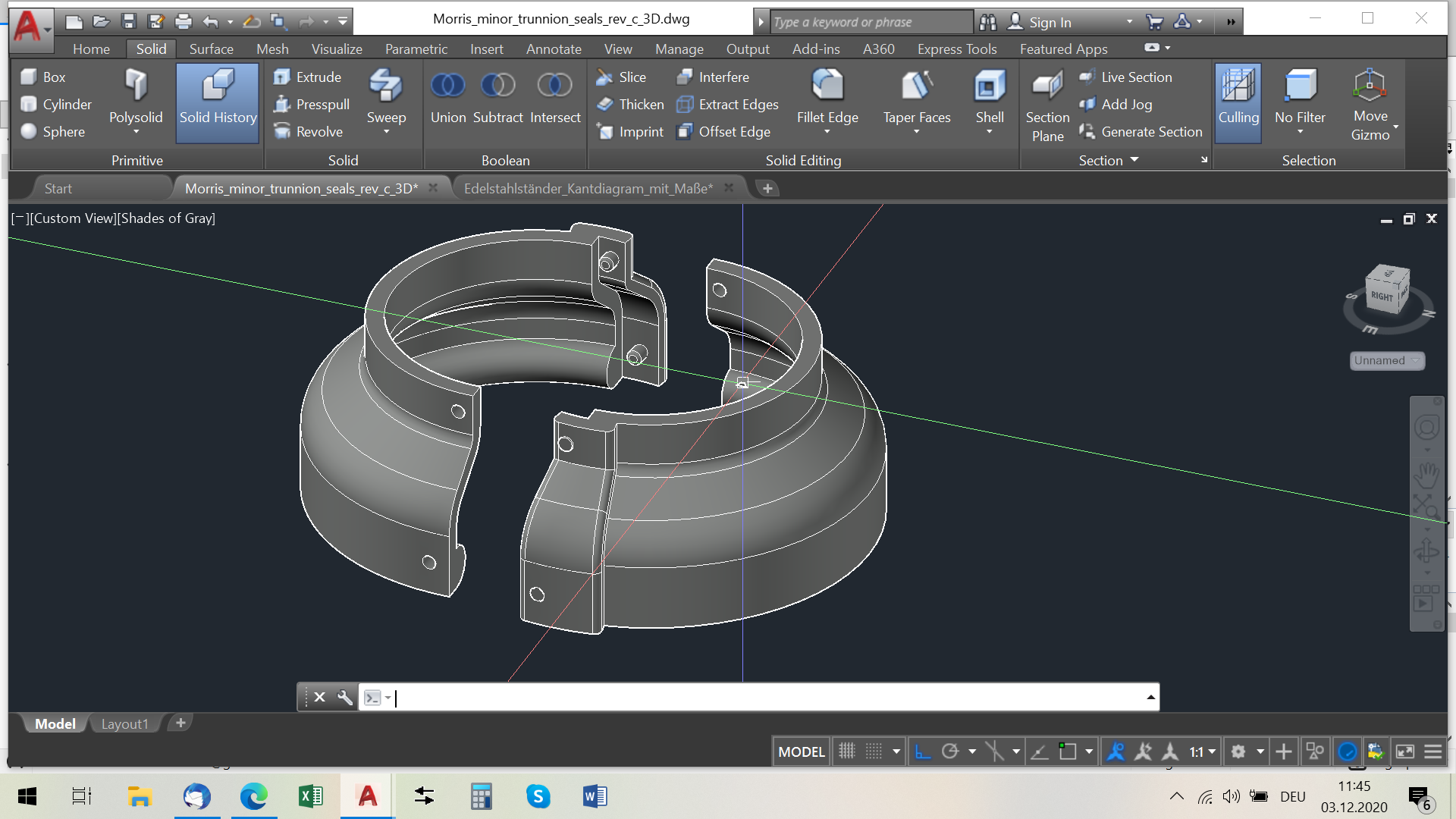
Task: Click the MODEL space button
Action: (801, 752)
